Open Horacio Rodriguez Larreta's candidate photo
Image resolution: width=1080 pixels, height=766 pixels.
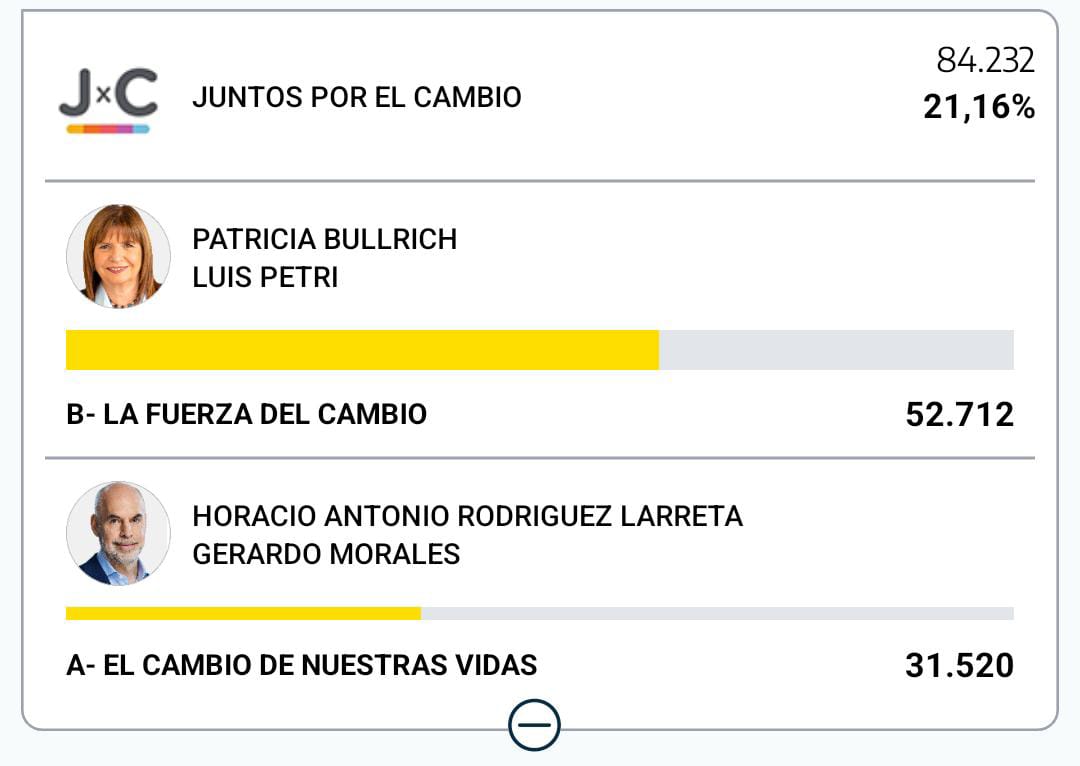coord(118,534)
